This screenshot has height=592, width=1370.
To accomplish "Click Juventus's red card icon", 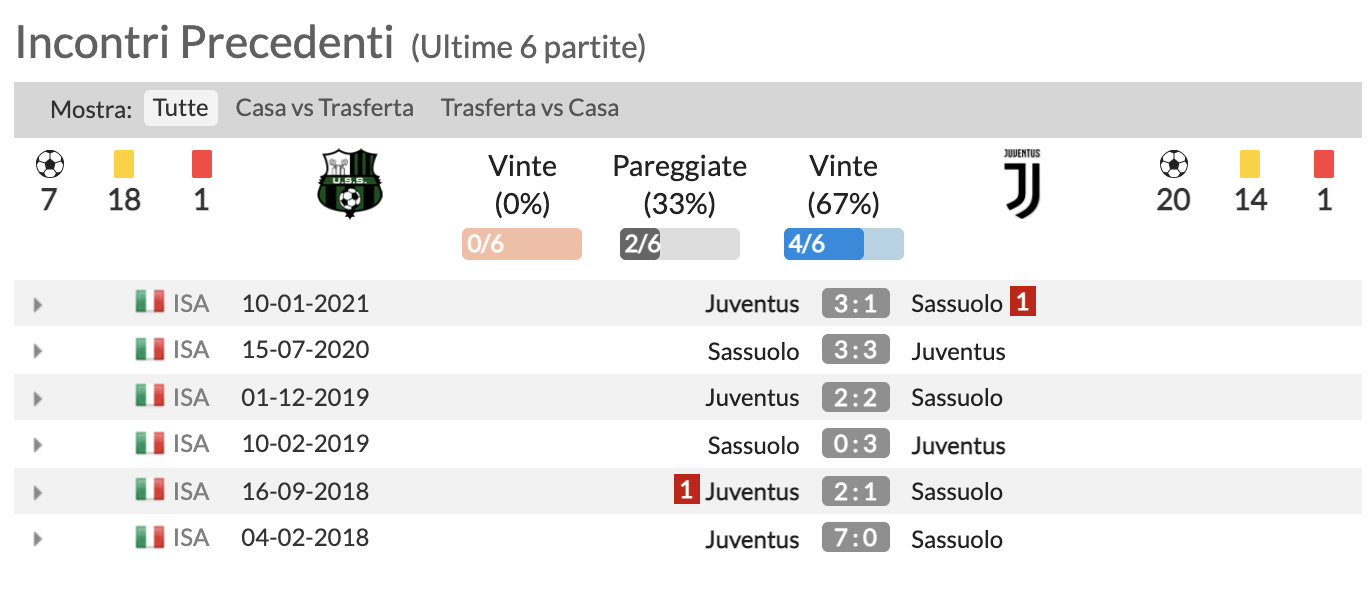I will tap(1324, 163).
